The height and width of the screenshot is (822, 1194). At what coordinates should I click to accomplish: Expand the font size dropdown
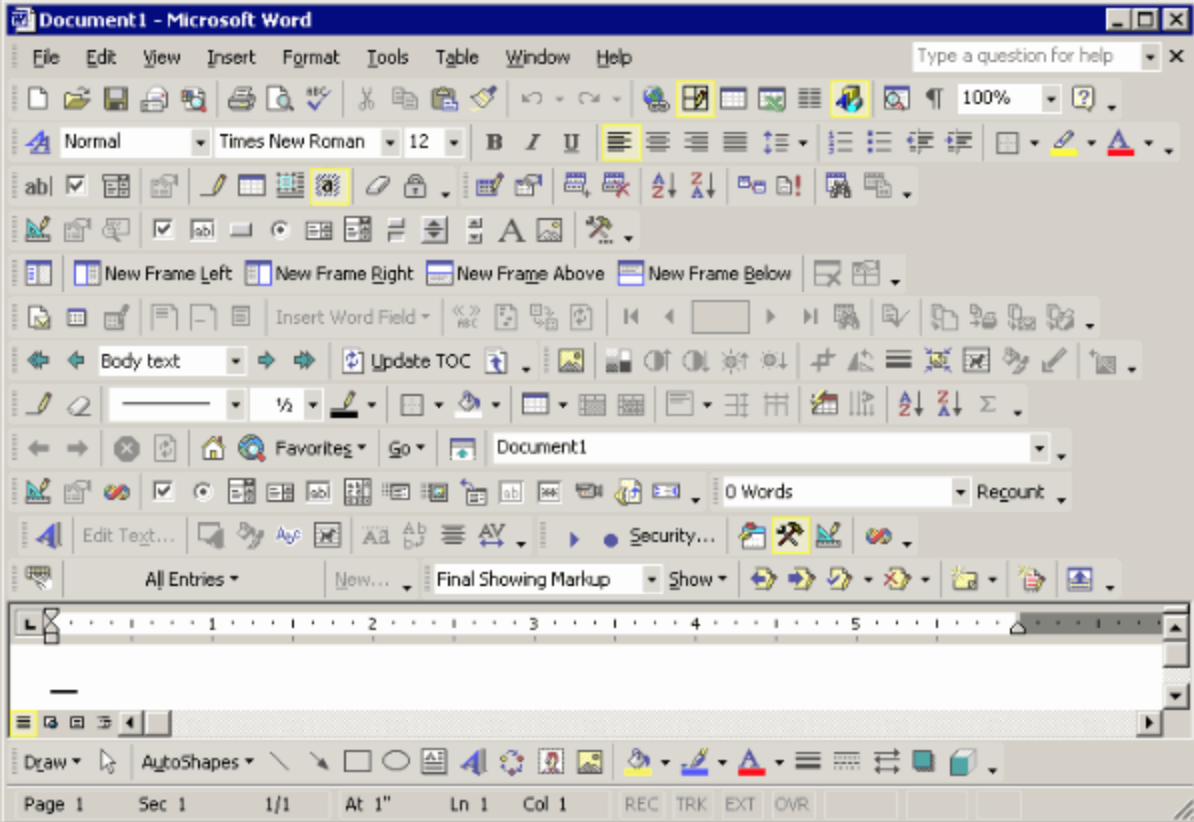[455, 142]
